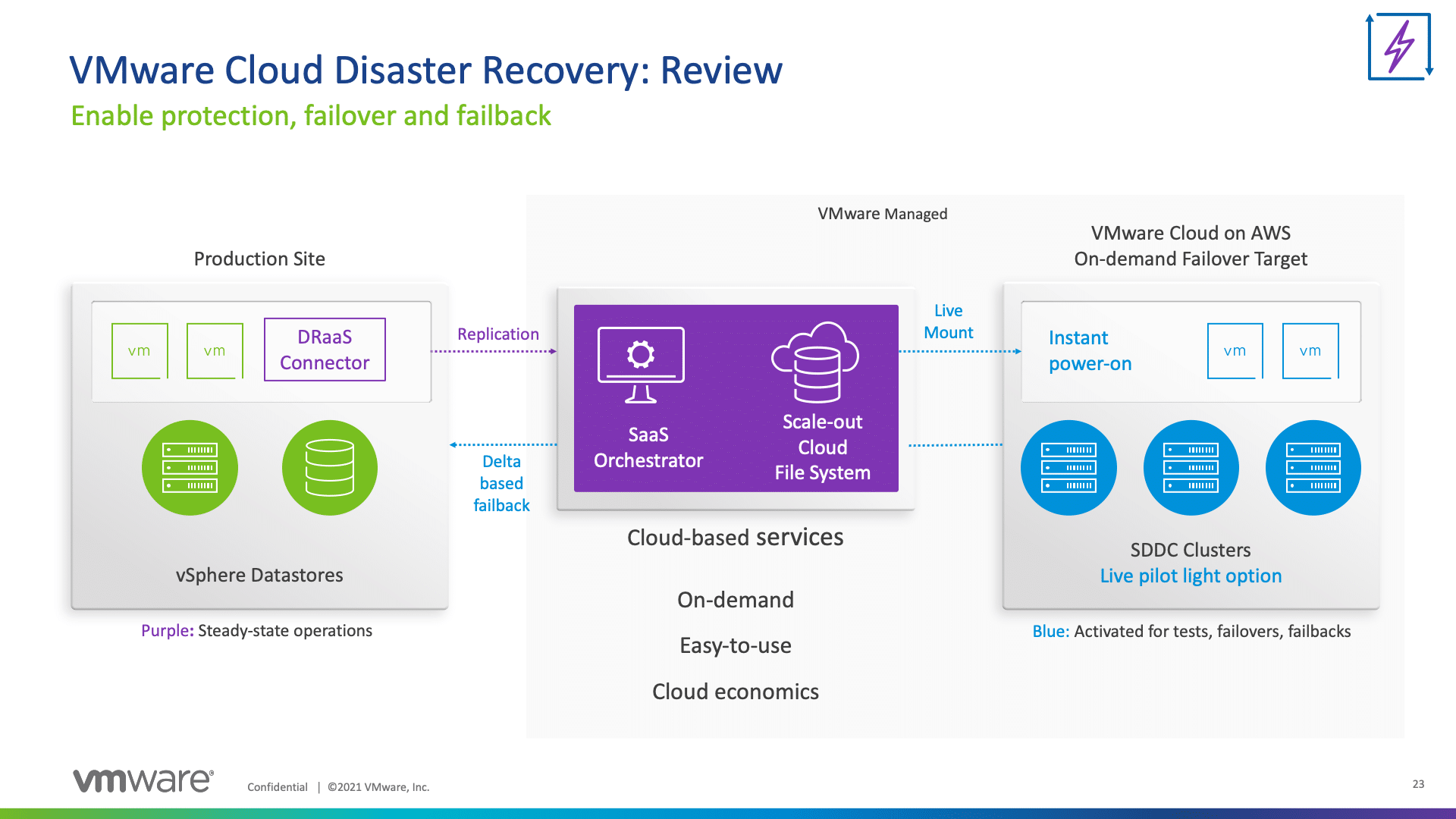Click the 'SDDC Clusters' label
This screenshot has width=1456, height=819.
[1191, 550]
